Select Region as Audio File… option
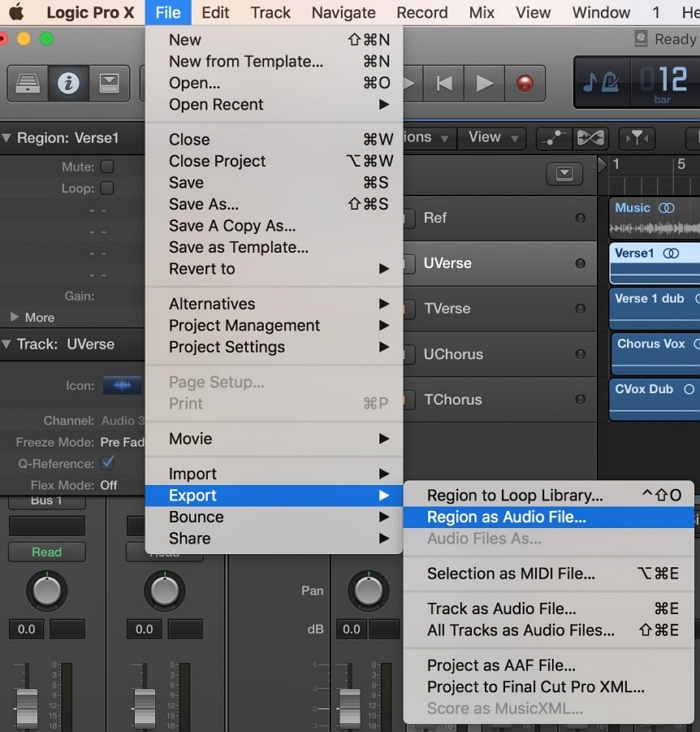 tap(548, 517)
